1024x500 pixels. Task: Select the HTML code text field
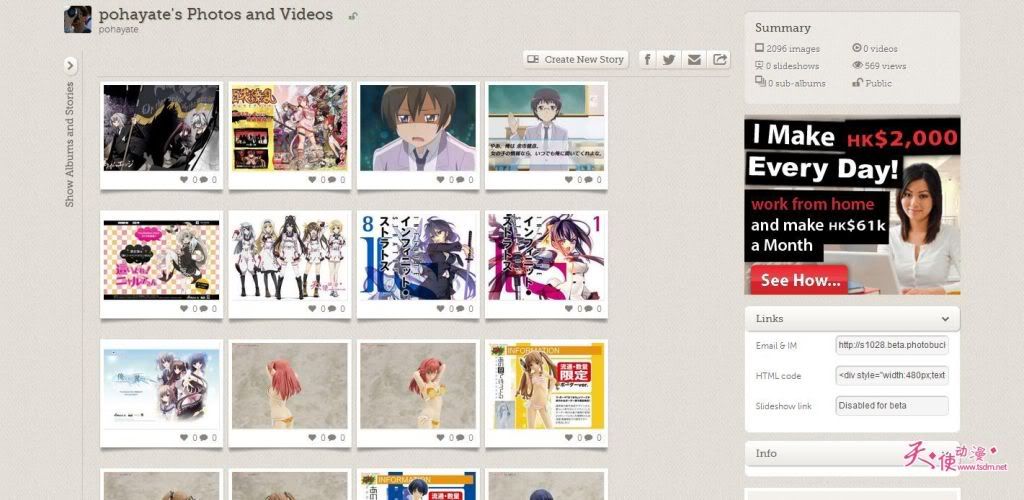point(891,375)
